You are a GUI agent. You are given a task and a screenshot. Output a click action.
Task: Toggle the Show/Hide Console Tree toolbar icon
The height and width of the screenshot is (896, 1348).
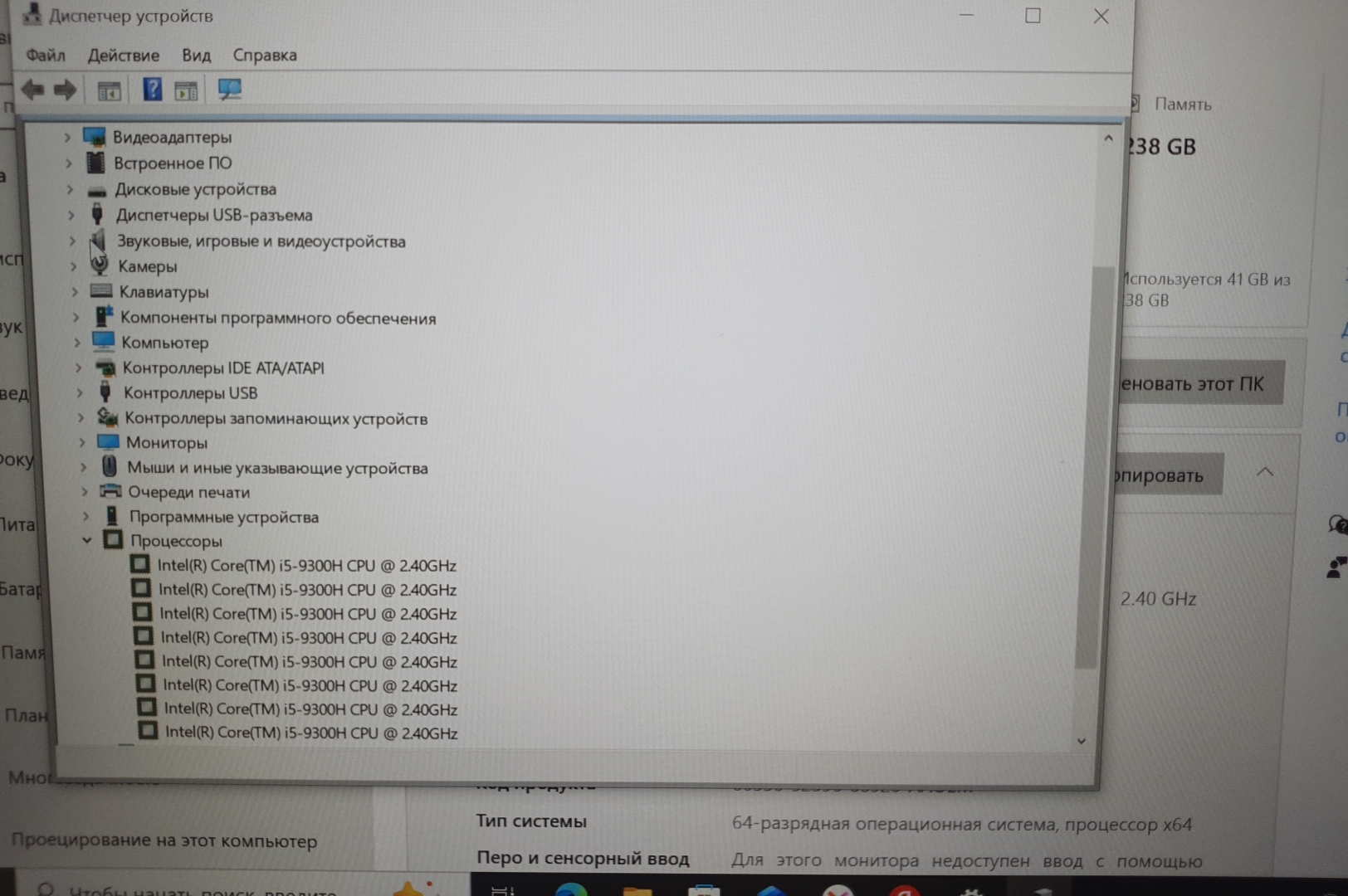[109, 90]
